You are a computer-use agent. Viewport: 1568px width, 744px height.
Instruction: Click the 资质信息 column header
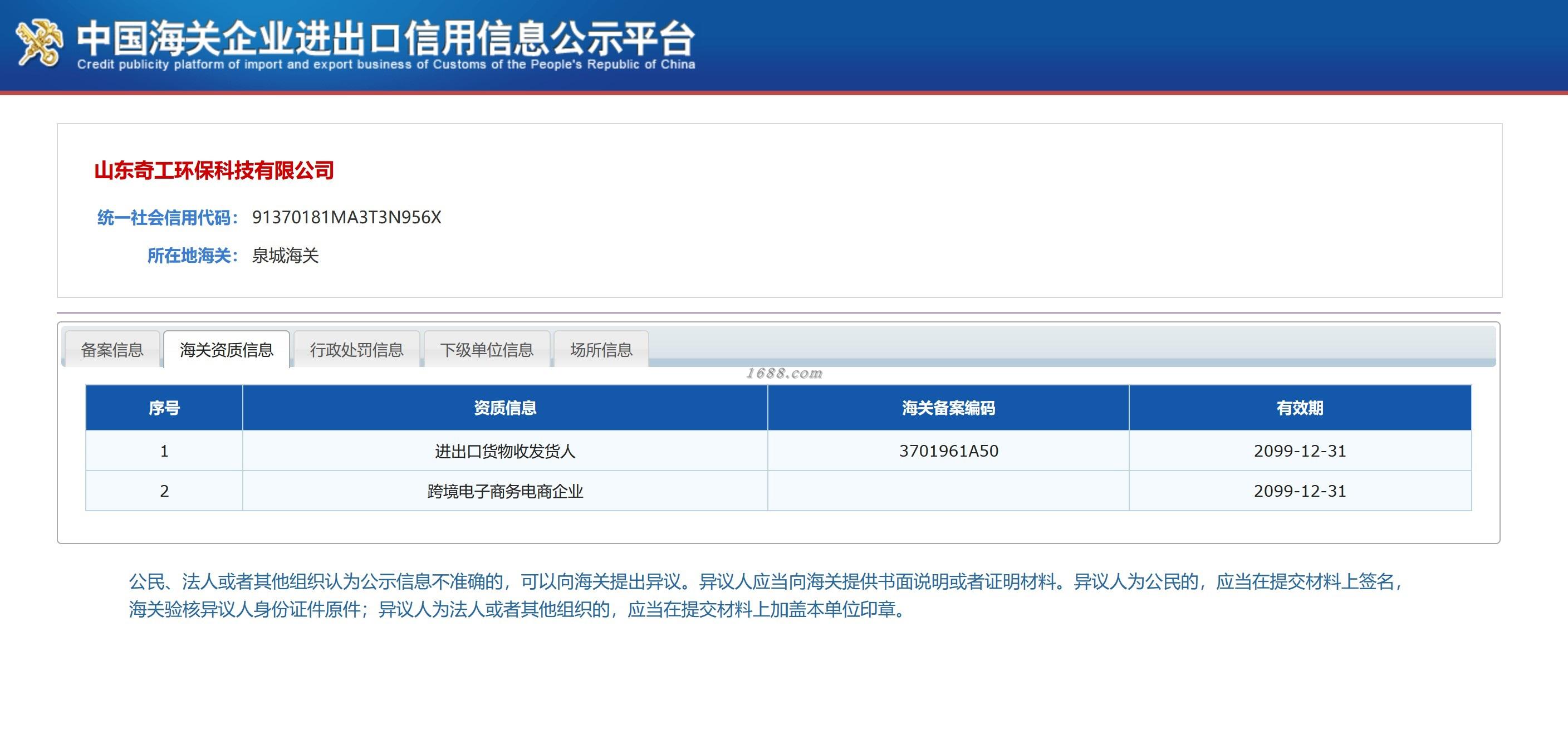tap(505, 408)
